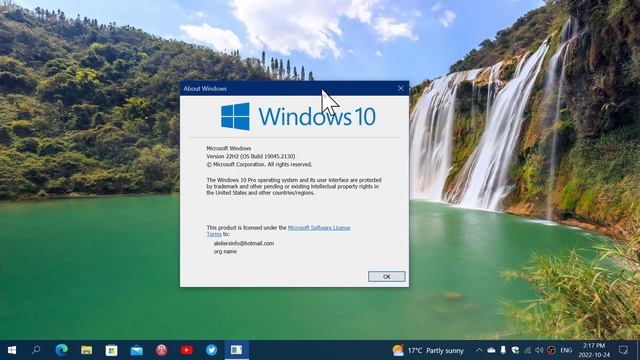Open the weather widget showing 17°C Partly sunny
This screenshot has height=360, width=640.
(x=428, y=350)
